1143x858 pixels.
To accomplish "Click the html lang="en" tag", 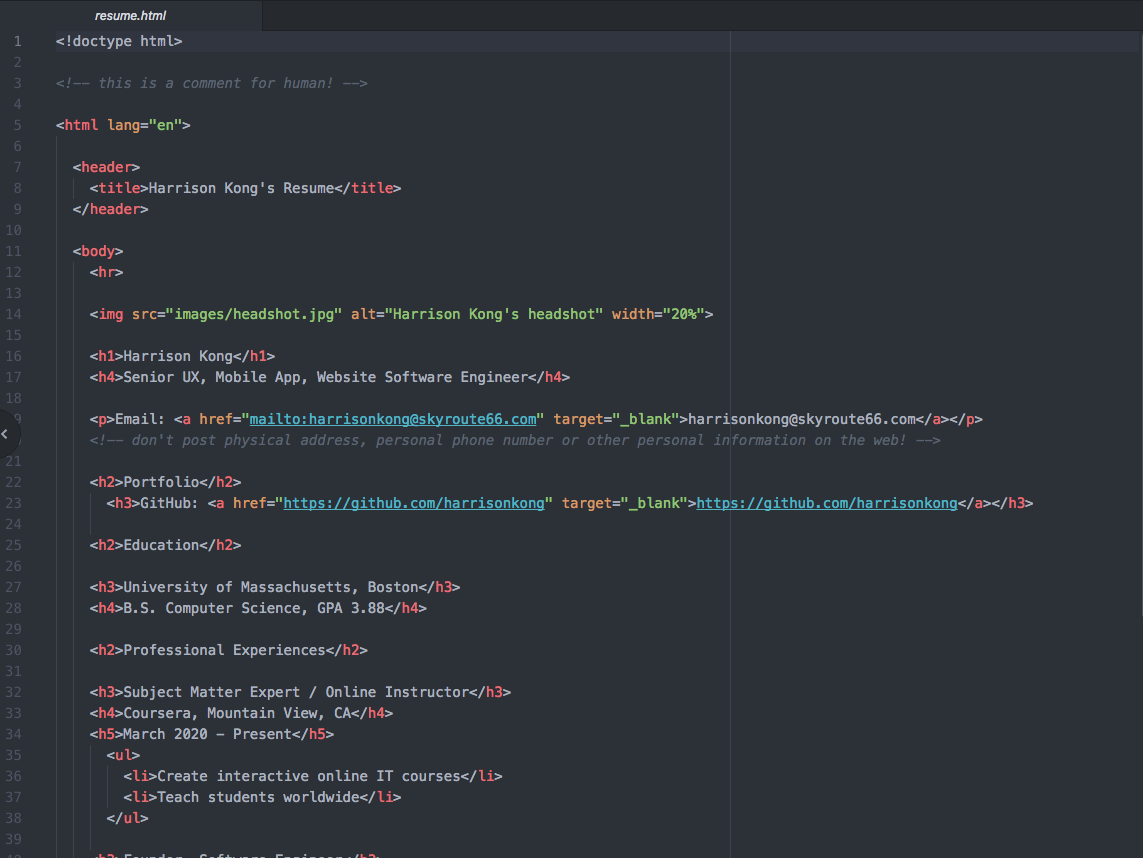I will click(123, 125).
